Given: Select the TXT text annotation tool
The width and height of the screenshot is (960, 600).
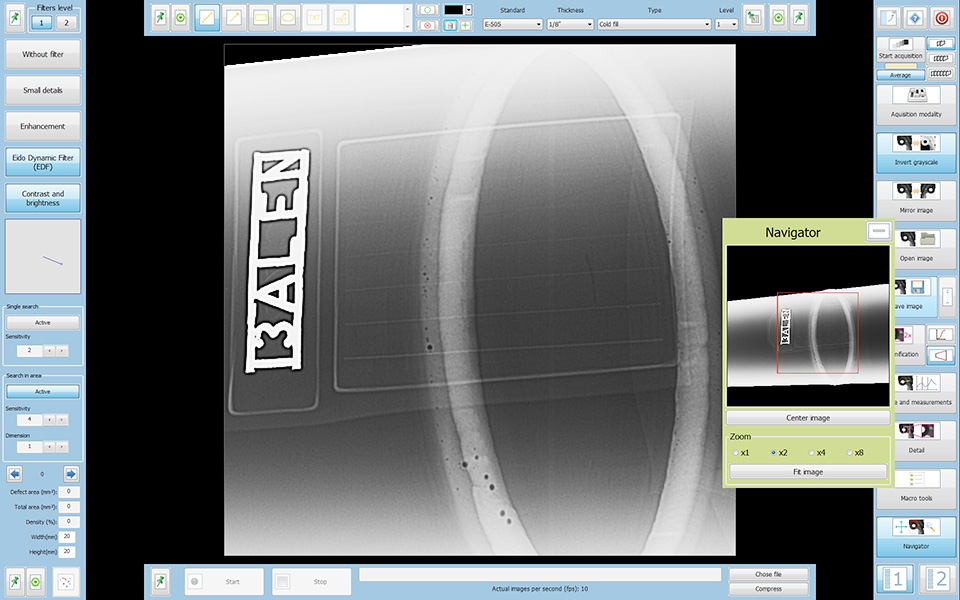Looking at the screenshot, I should tap(315, 18).
